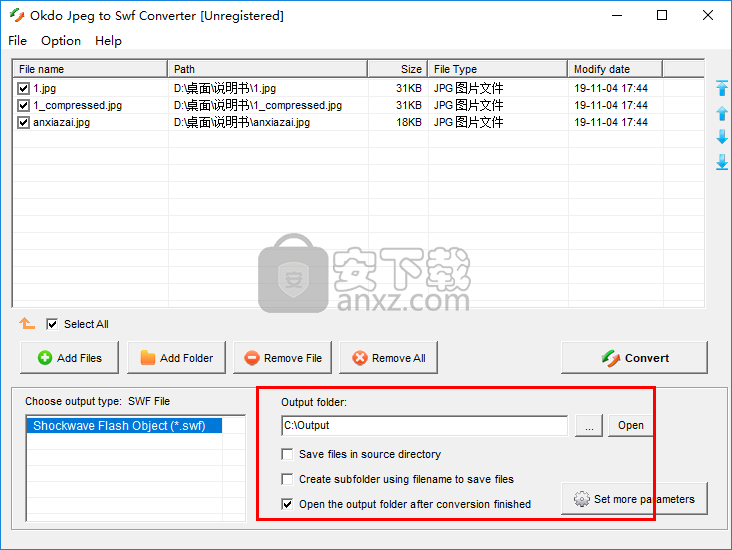Select path cell of 1_compressed.jpg row
Image resolution: width=732 pixels, height=550 pixels.
(x=258, y=106)
